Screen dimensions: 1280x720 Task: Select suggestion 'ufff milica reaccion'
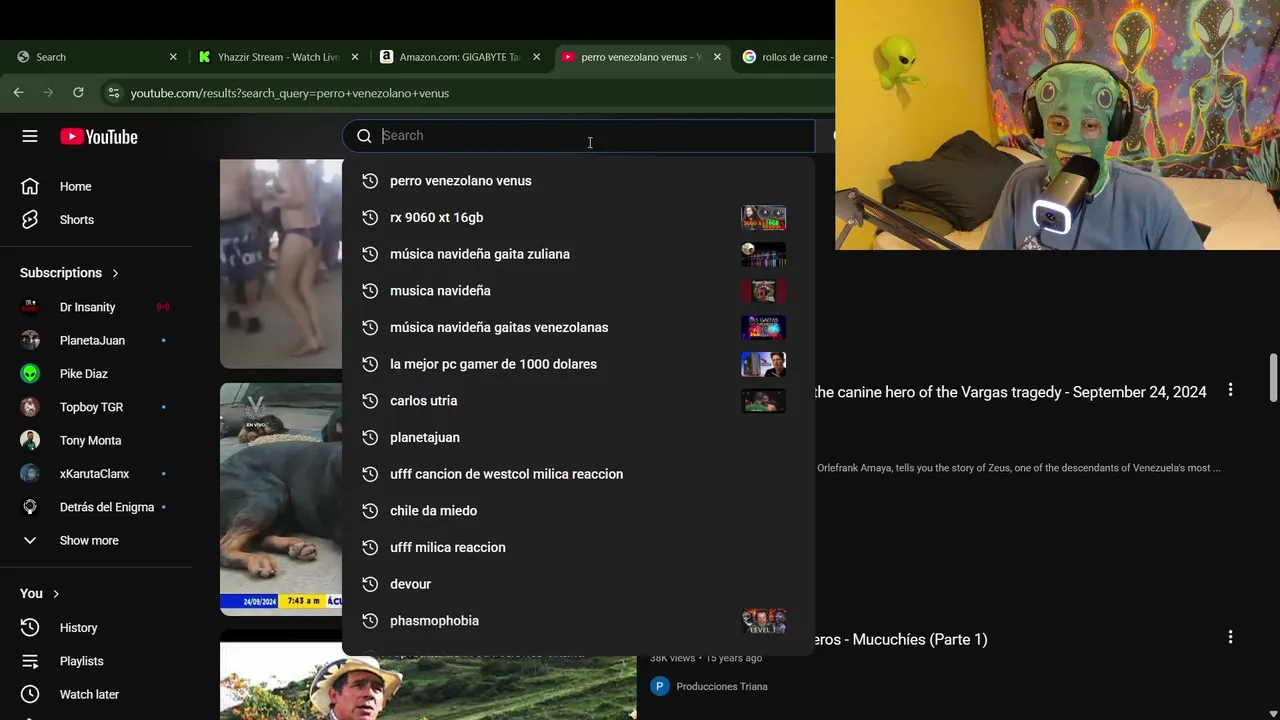[x=578, y=547]
